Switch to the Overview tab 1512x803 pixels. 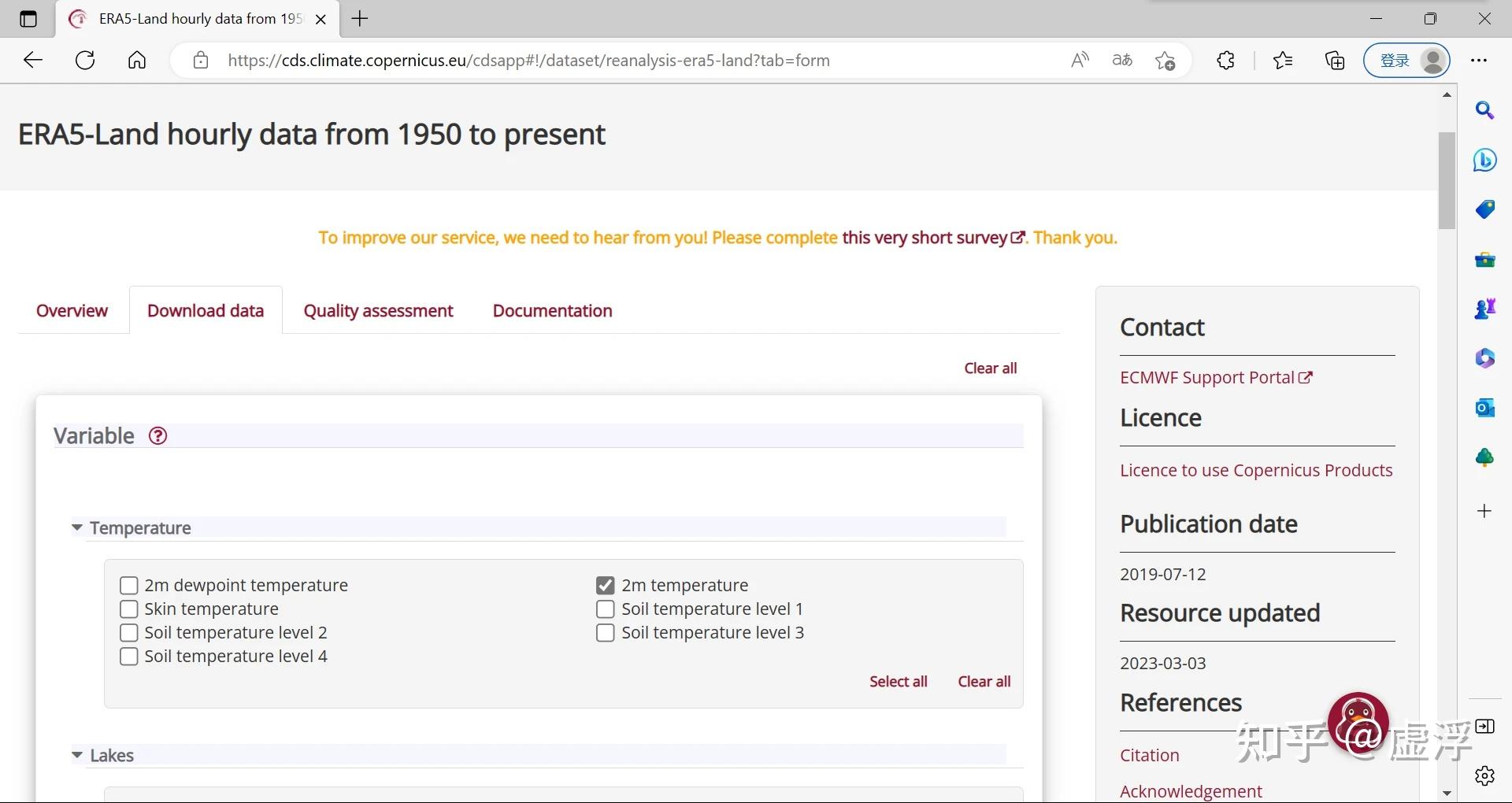coord(72,311)
